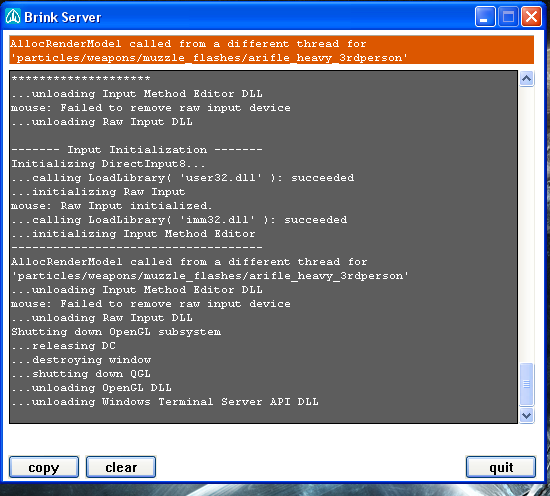
Task: Click the orange AllocRenderModel error banner
Action: [x=271, y=50]
